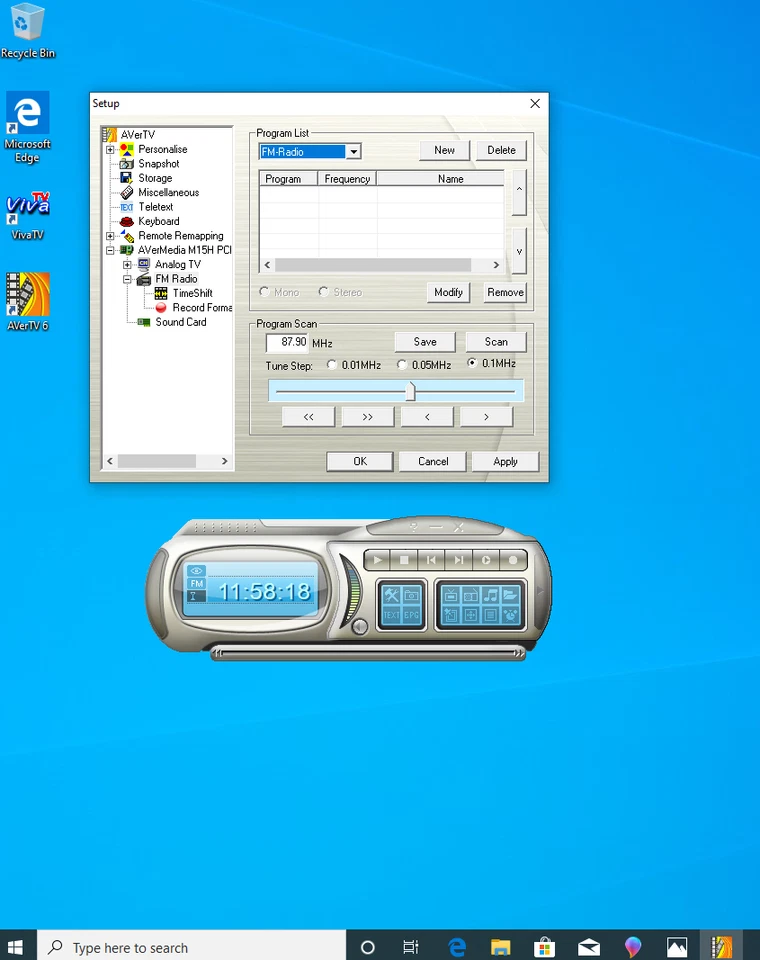The height and width of the screenshot is (960, 760).
Task: Click the music note icon on the player
Action: [490, 595]
